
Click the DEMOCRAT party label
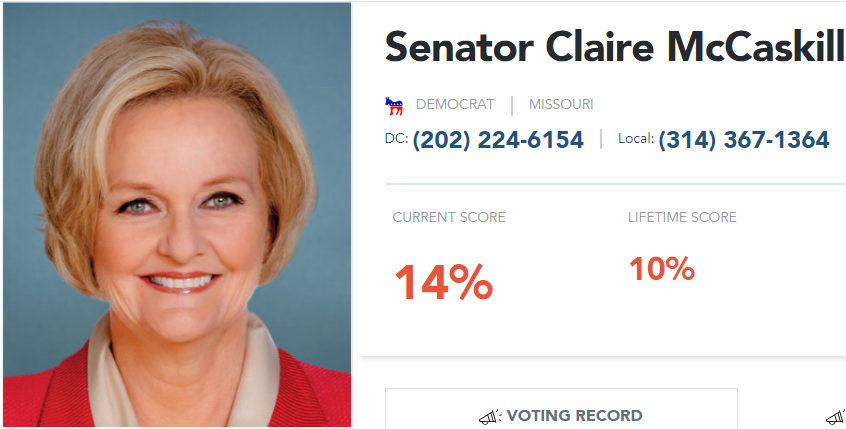pos(455,104)
